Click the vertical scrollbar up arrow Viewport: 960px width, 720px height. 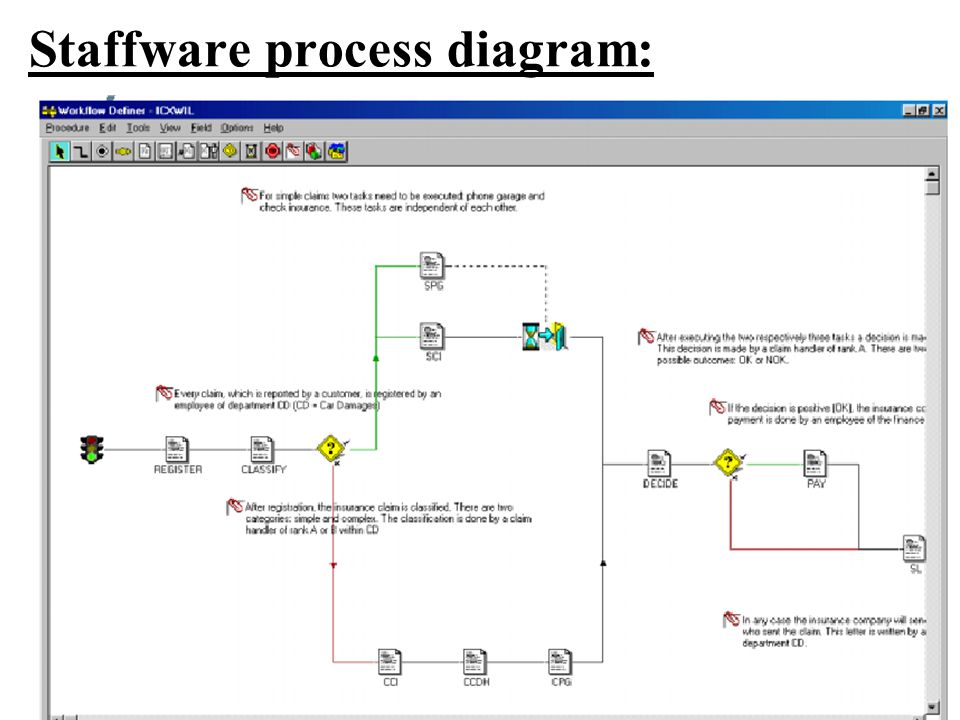932,174
